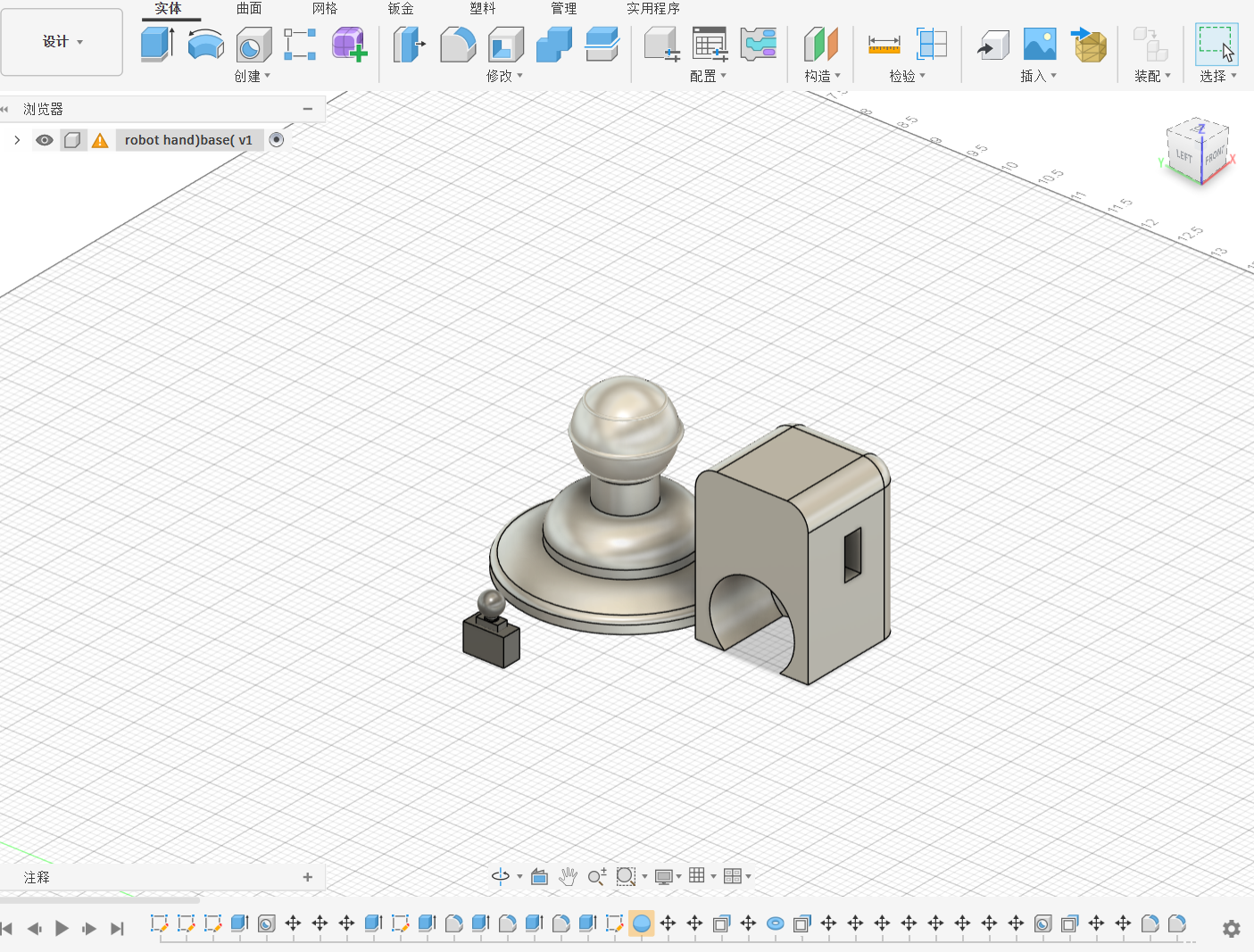
Task: Switch to the 管理 tab
Action: coord(563,8)
